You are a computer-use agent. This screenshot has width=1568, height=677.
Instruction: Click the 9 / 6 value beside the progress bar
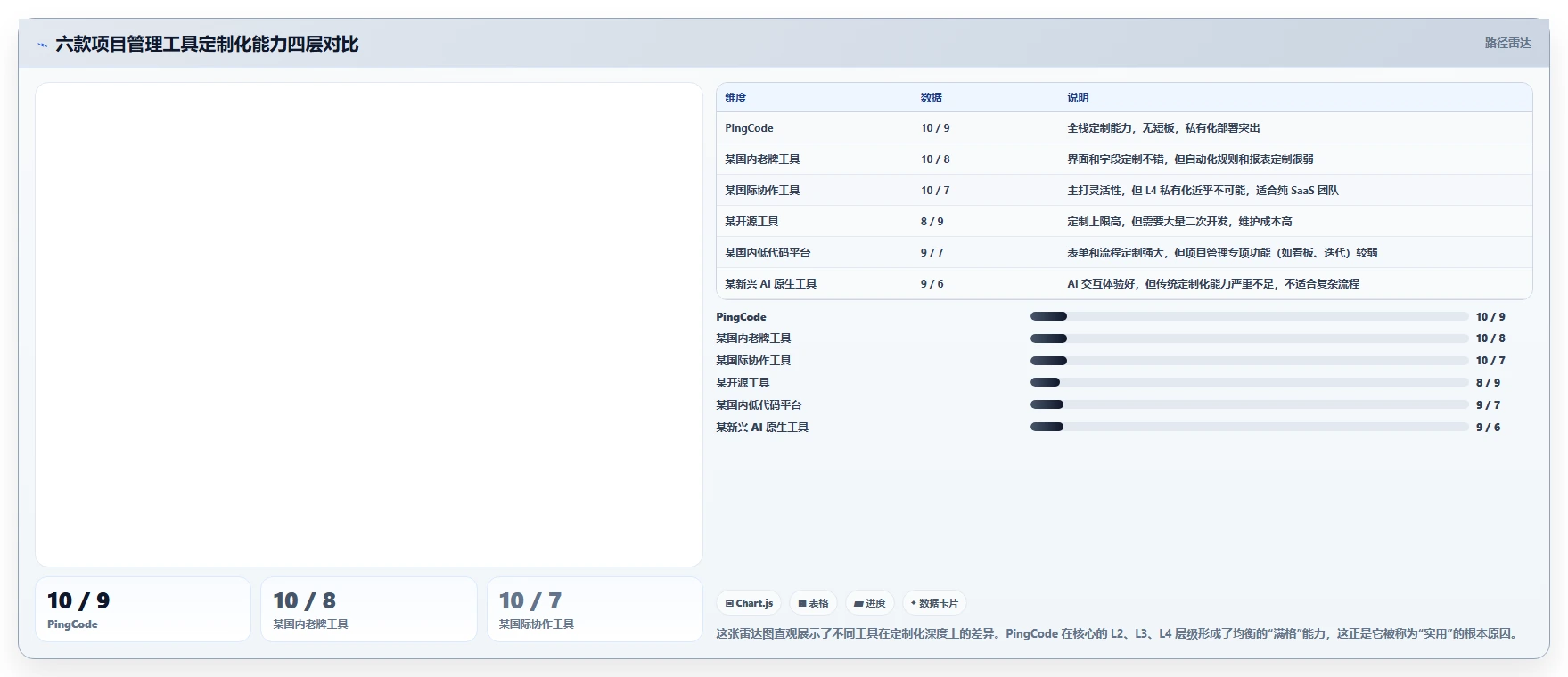pos(1488,428)
